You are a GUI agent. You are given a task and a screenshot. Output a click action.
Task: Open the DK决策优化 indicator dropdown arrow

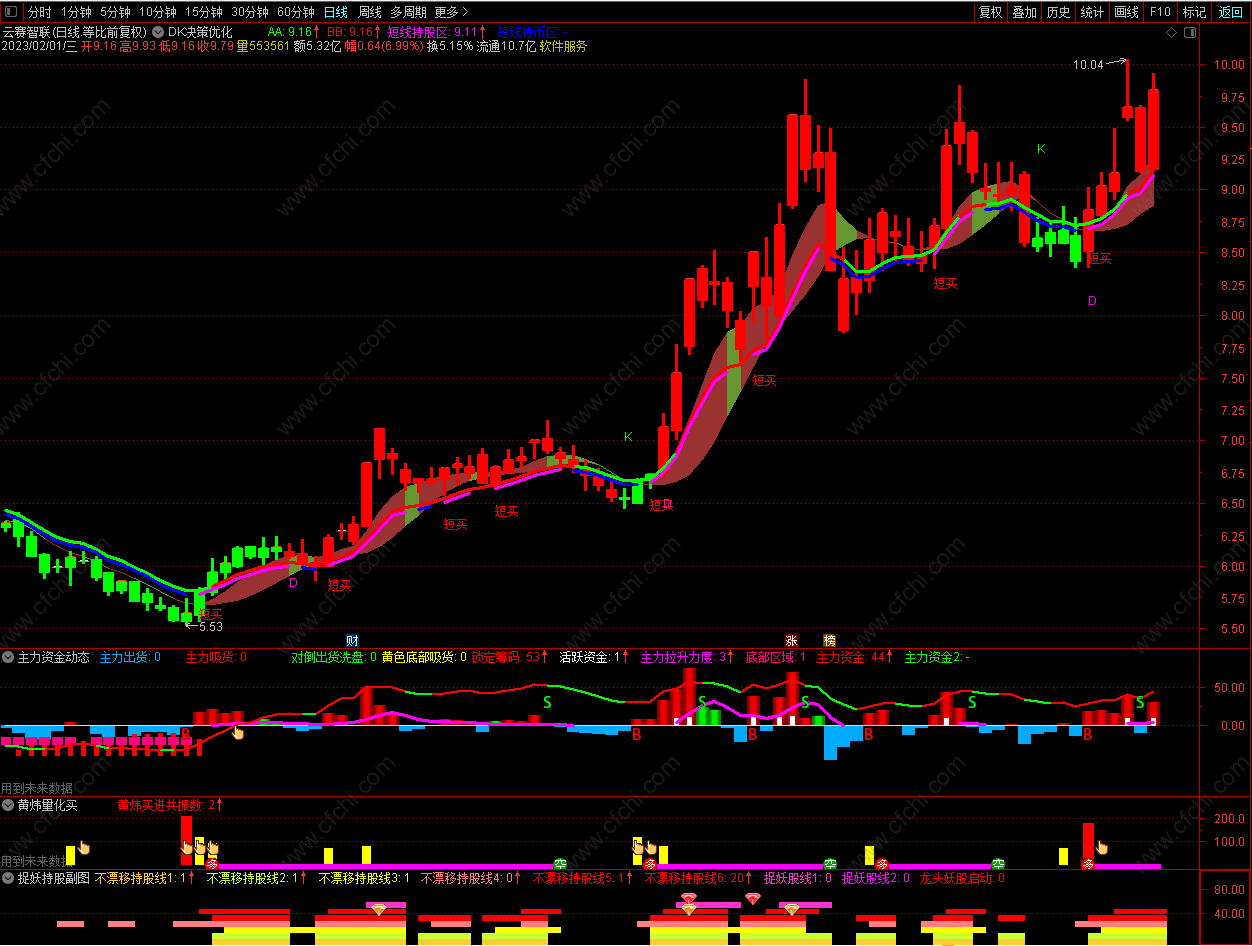tap(158, 32)
